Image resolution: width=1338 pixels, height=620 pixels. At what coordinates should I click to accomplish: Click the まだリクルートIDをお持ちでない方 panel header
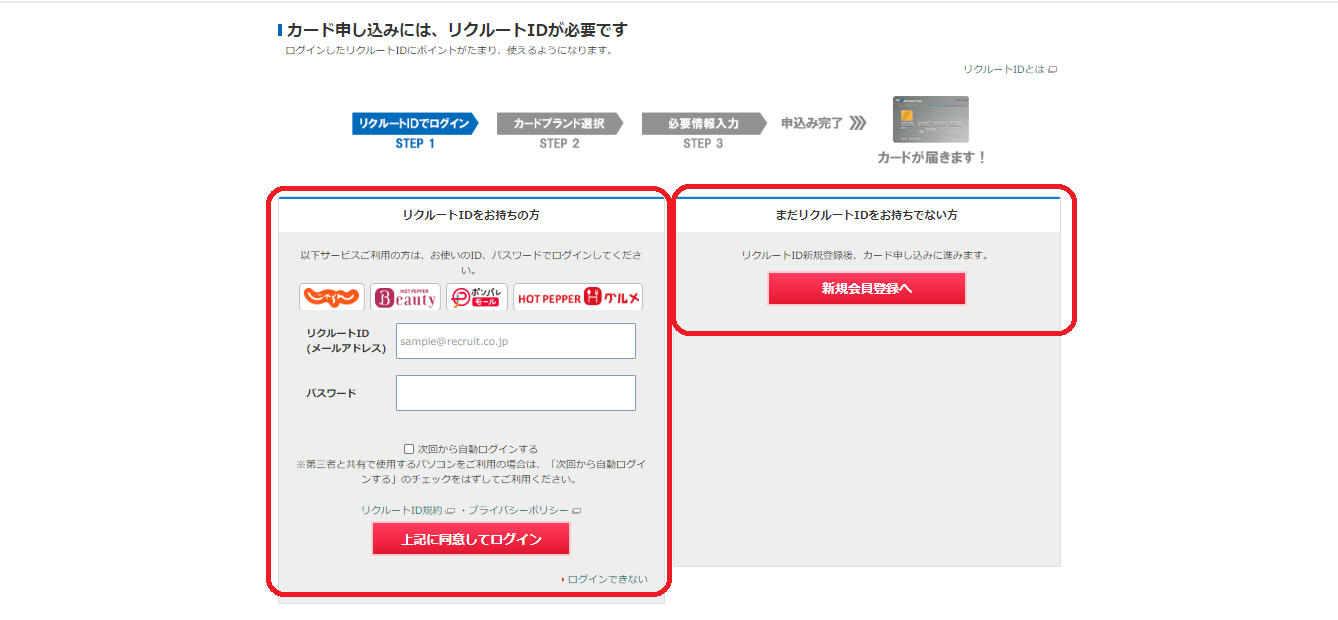click(x=867, y=215)
